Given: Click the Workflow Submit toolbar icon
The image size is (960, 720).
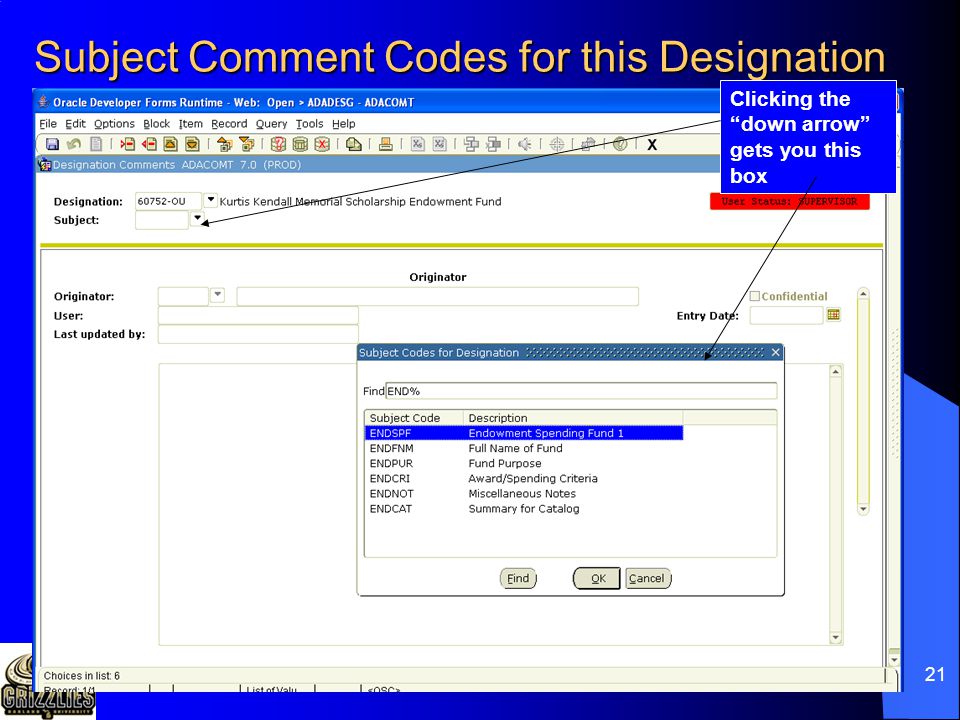Looking at the screenshot, I should click(471, 144).
